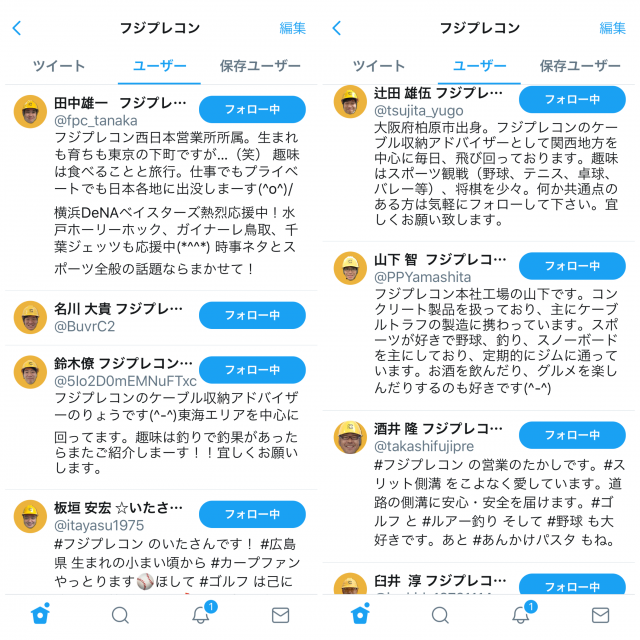Screen dimensions: 640x640
Task: Toggle following for 名川 大貴 (@BuvrC2)
Action: coord(252,315)
